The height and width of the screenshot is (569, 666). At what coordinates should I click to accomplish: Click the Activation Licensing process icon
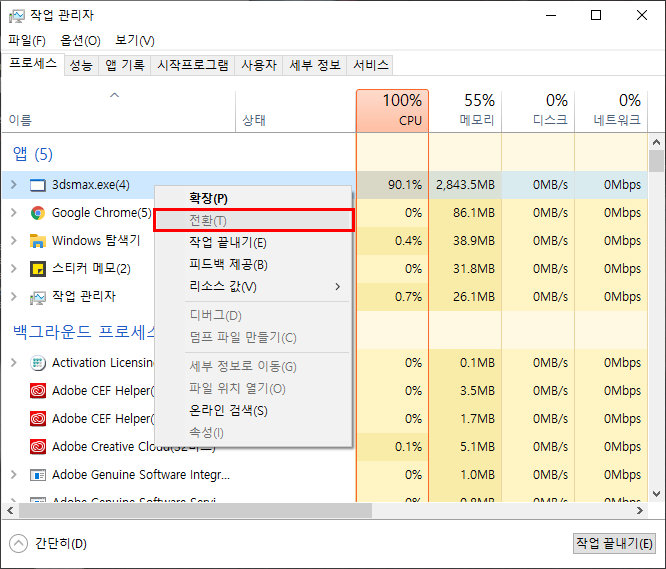coord(37,363)
